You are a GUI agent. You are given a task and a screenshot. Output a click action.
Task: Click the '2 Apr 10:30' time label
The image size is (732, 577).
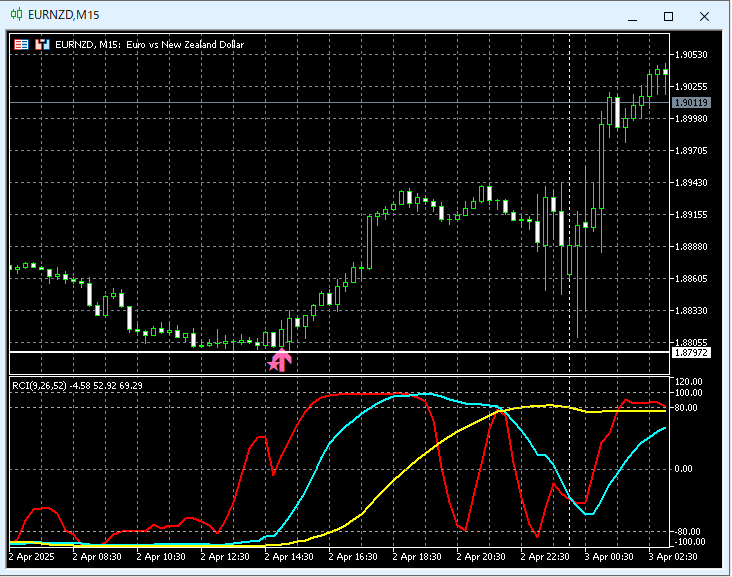(161, 557)
